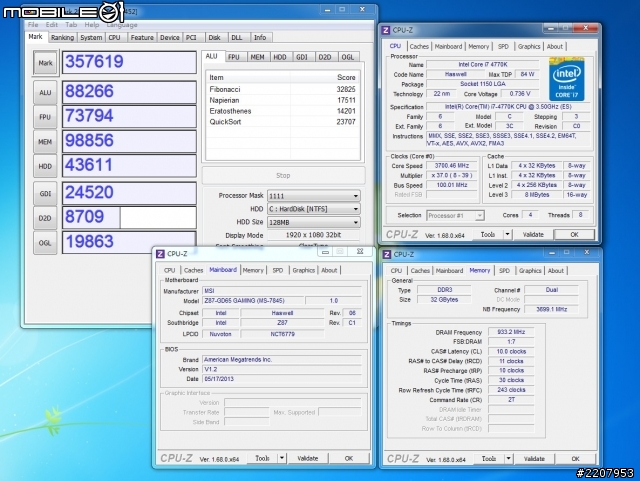640x481 pixels.
Task: Click Validate in CPU-Z Mainboard window
Action: pyautogui.click(x=308, y=458)
